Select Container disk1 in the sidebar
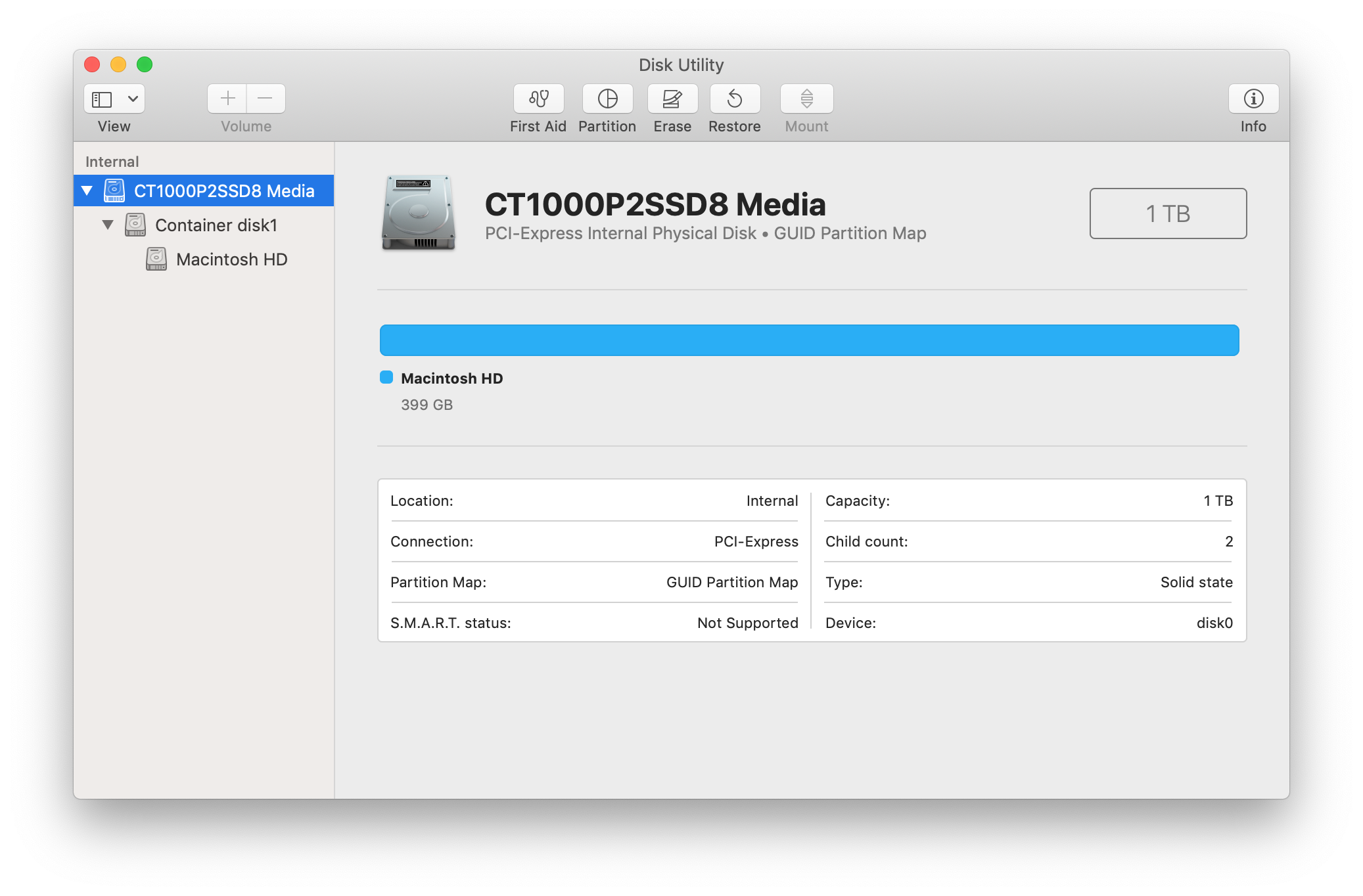1363x896 pixels. 216,225
